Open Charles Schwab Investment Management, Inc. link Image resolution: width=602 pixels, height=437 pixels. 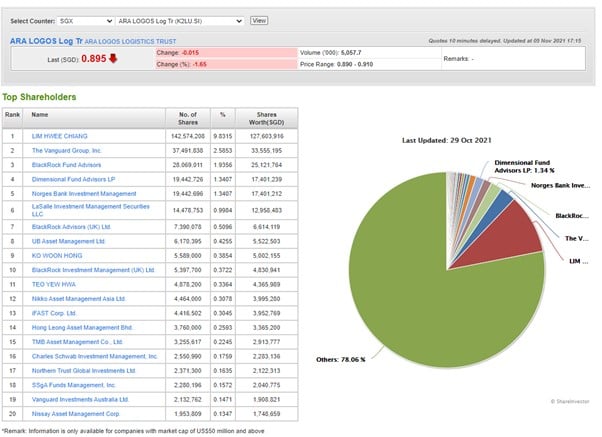point(95,356)
